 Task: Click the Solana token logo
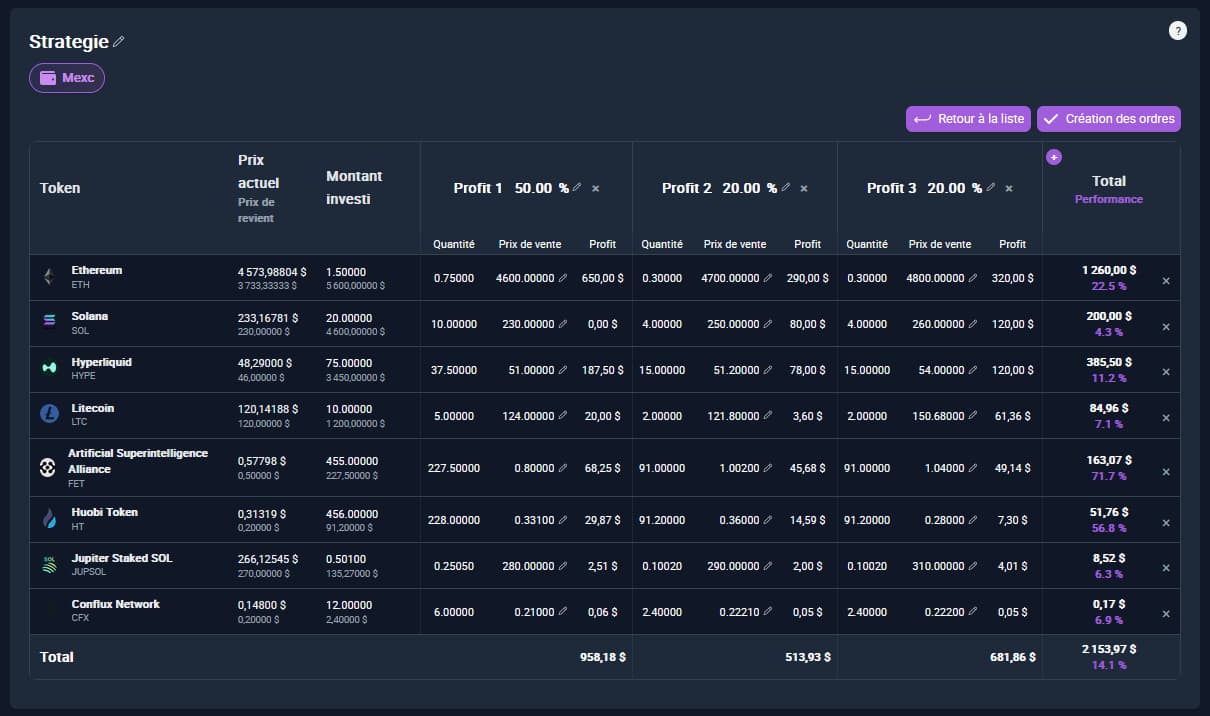(x=49, y=320)
